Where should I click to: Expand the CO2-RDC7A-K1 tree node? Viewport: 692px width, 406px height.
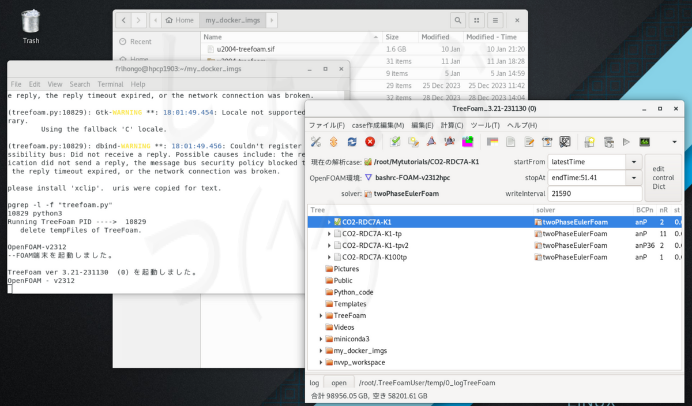coord(329,222)
